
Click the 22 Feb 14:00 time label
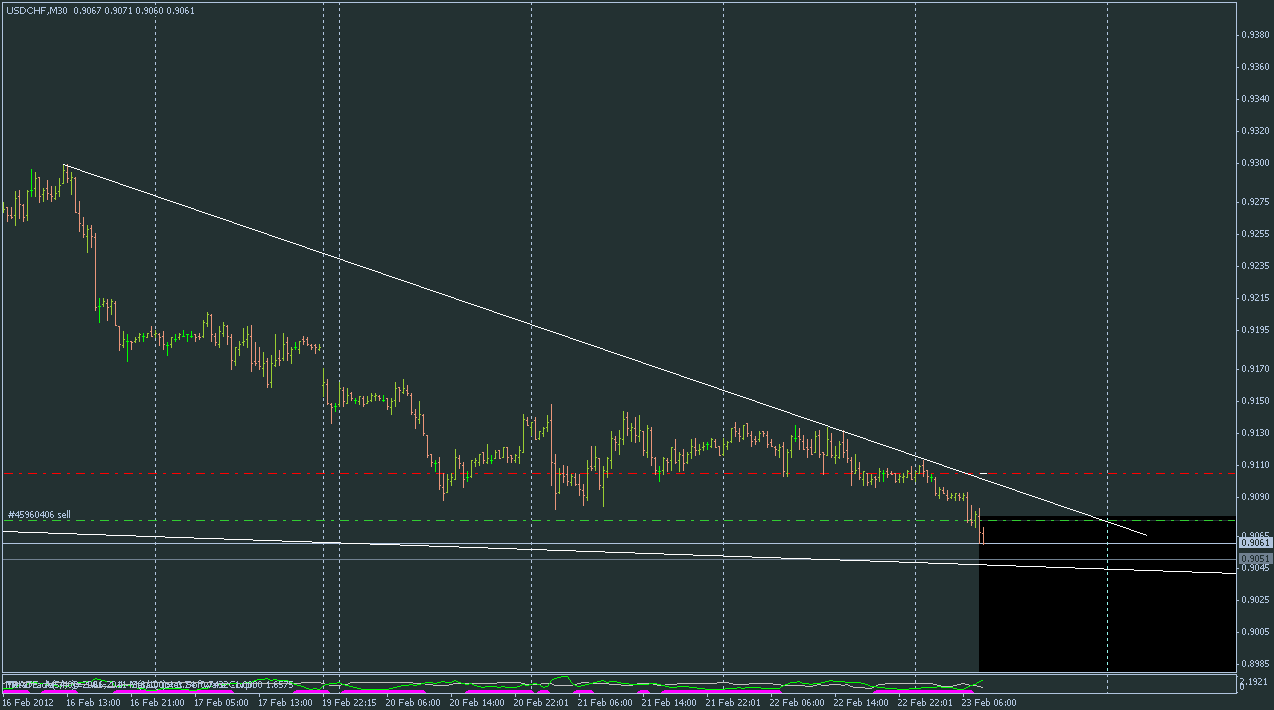click(x=861, y=703)
